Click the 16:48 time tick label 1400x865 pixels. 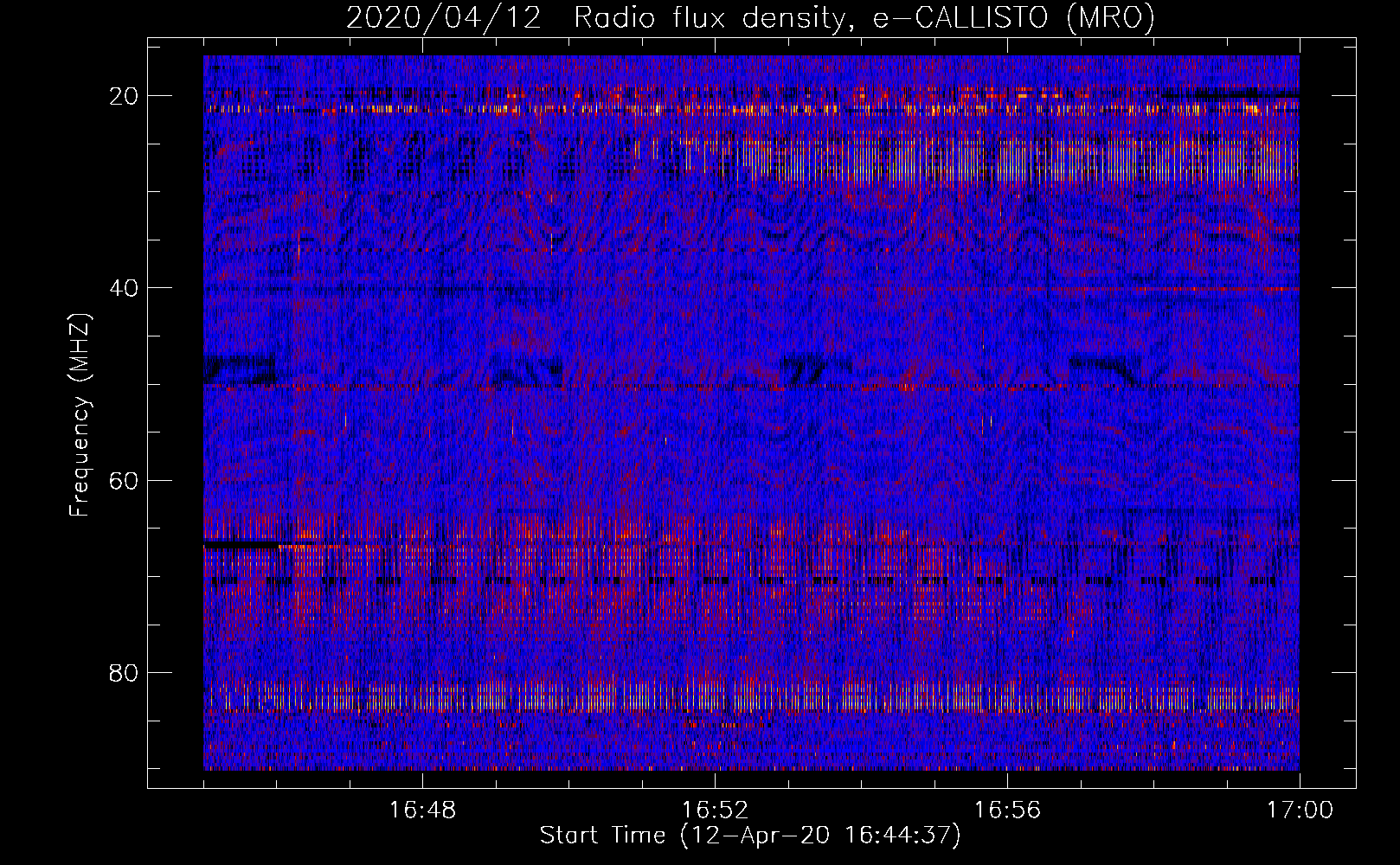click(422, 811)
